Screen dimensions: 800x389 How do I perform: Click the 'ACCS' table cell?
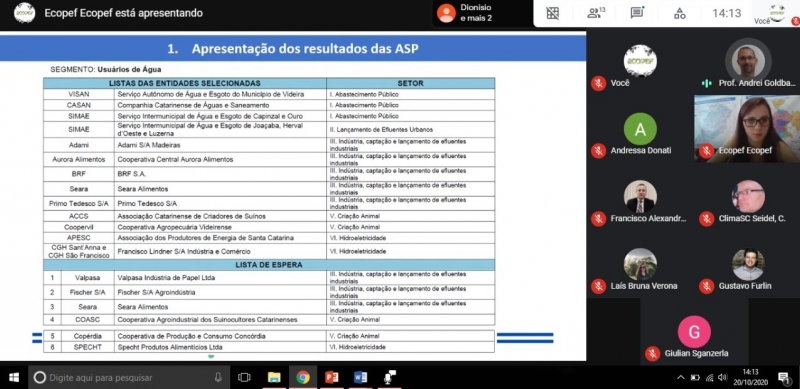tap(79, 216)
